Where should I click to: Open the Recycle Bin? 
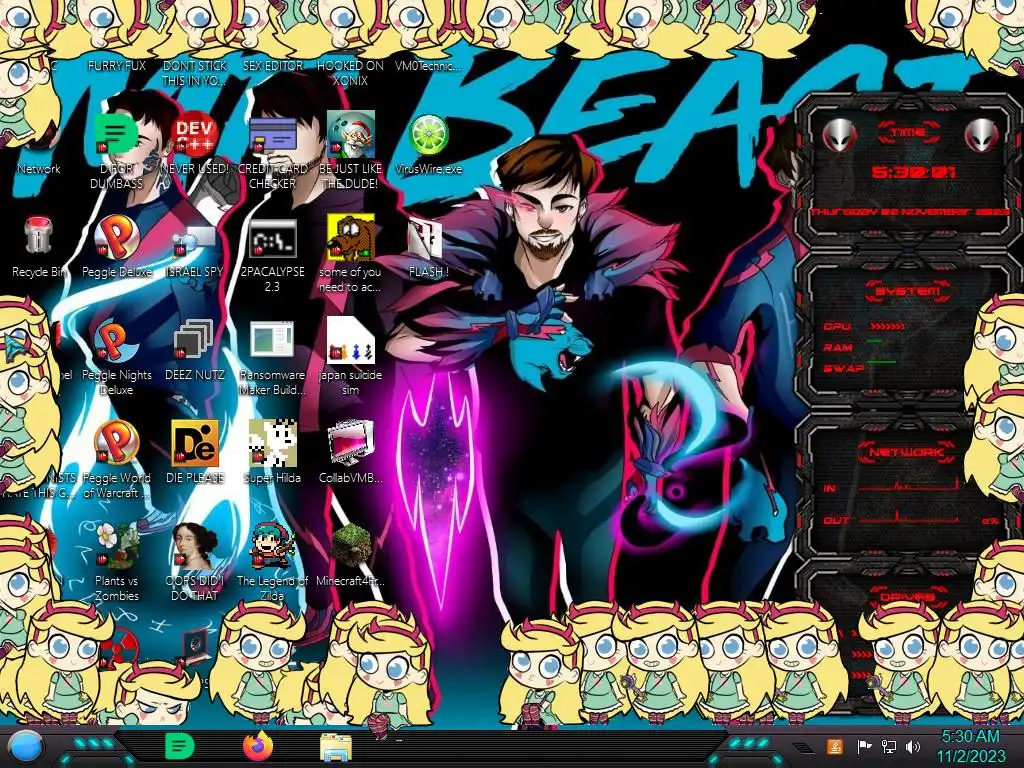[x=38, y=236]
